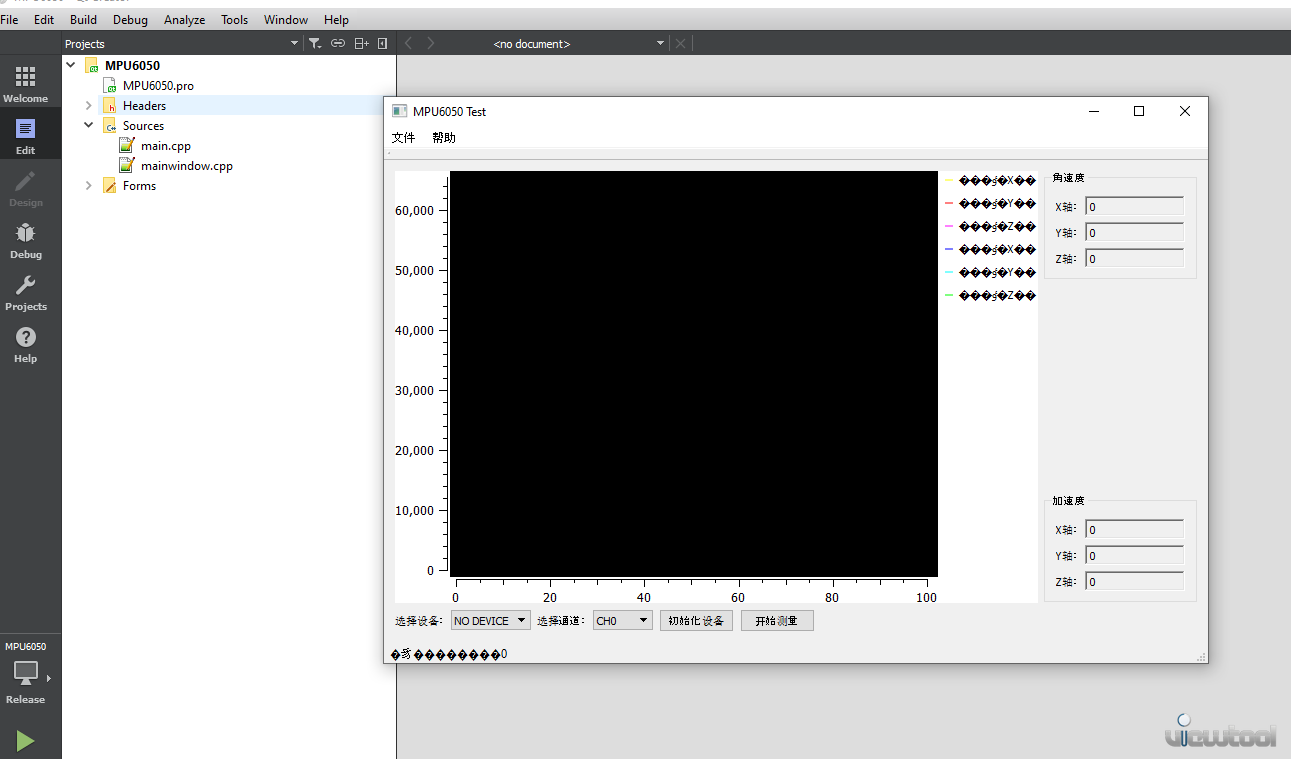Screen dimensions: 1291x759
Task: Click the yellow legend line marker
Action: [950, 180]
